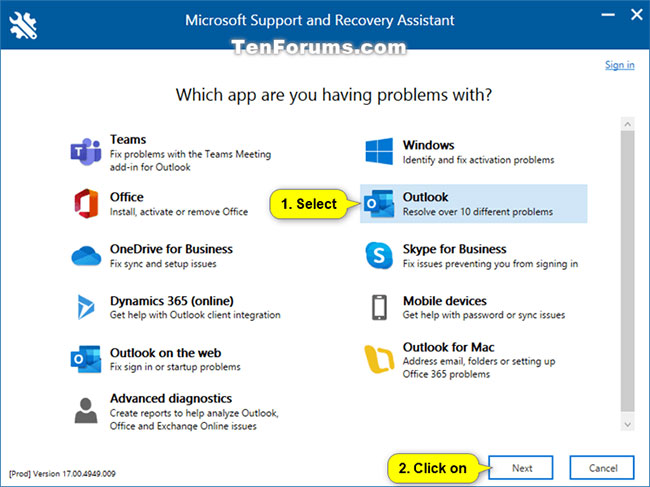Click the Teams app icon
Image resolution: width=650 pixels, height=487 pixels.
coord(86,152)
